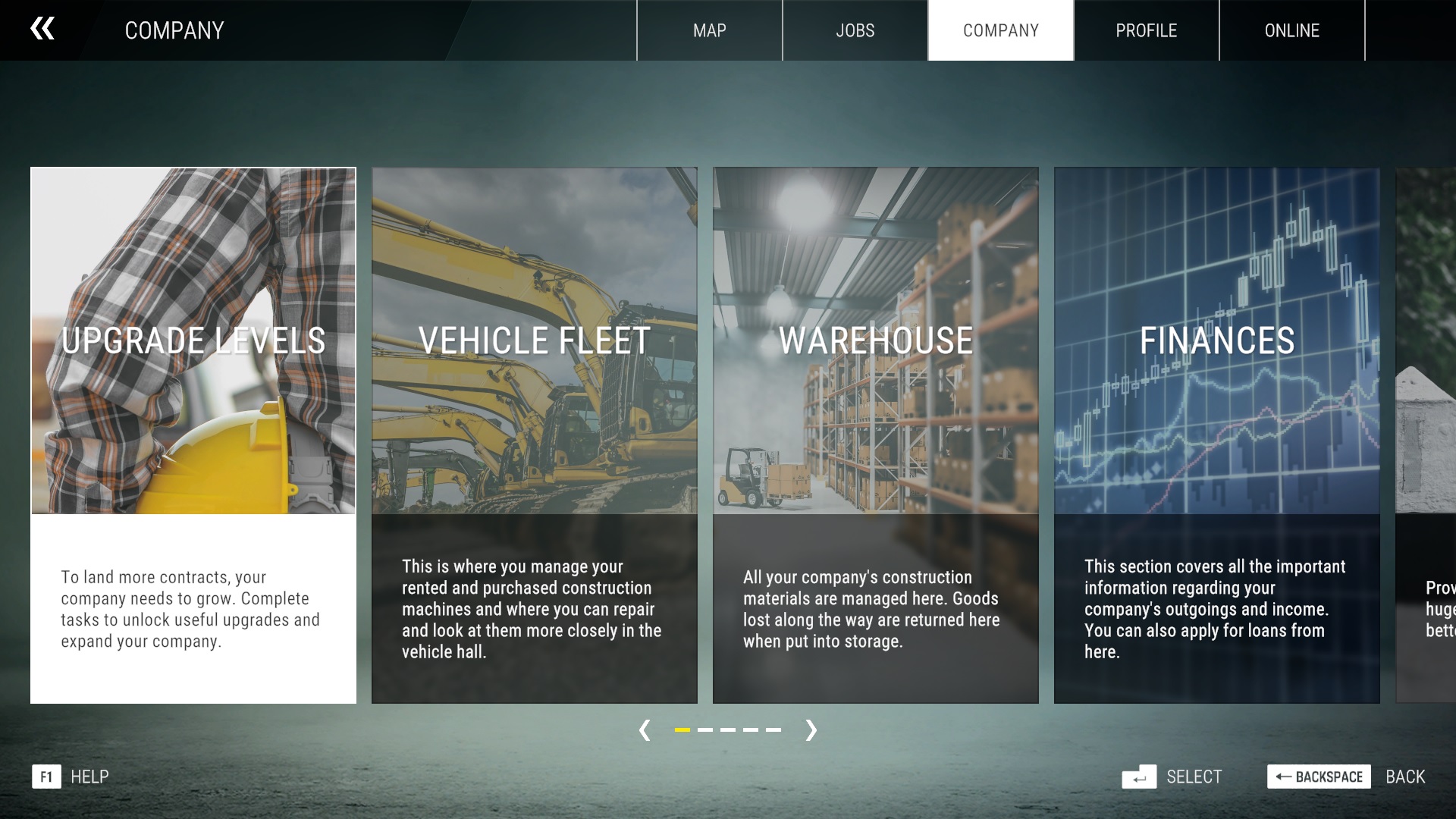Go to fourth carousel page indicator
Viewport: 1456px width, 819px height.
(x=750, y=730)
